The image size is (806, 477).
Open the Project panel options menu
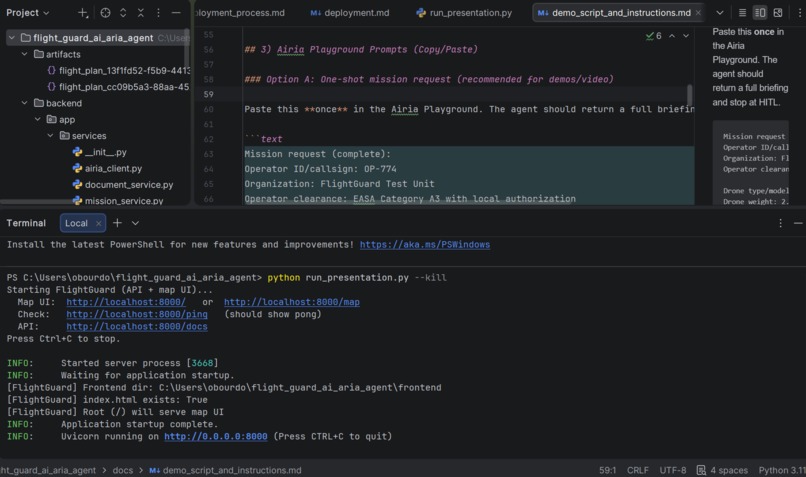[158, 13]
